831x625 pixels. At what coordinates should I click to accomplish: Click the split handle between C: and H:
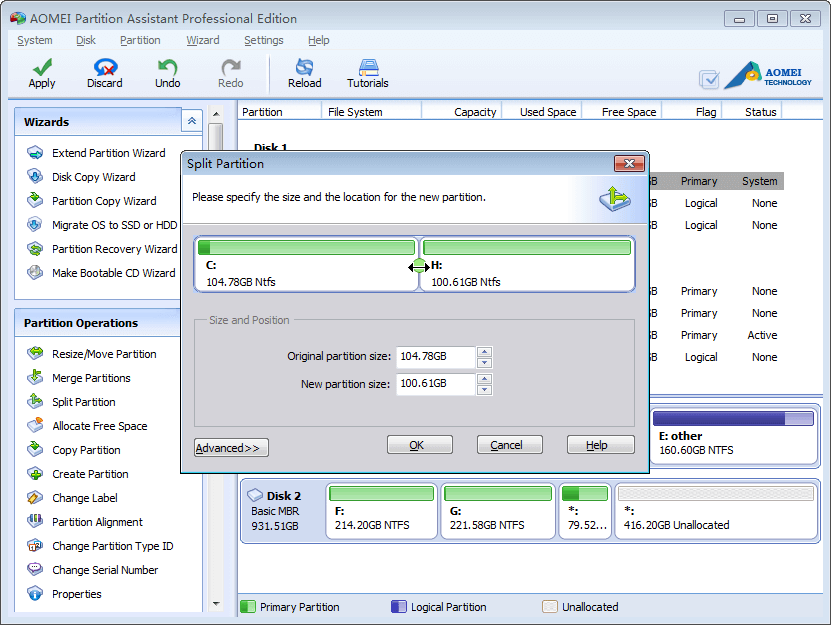click(419, 266)
